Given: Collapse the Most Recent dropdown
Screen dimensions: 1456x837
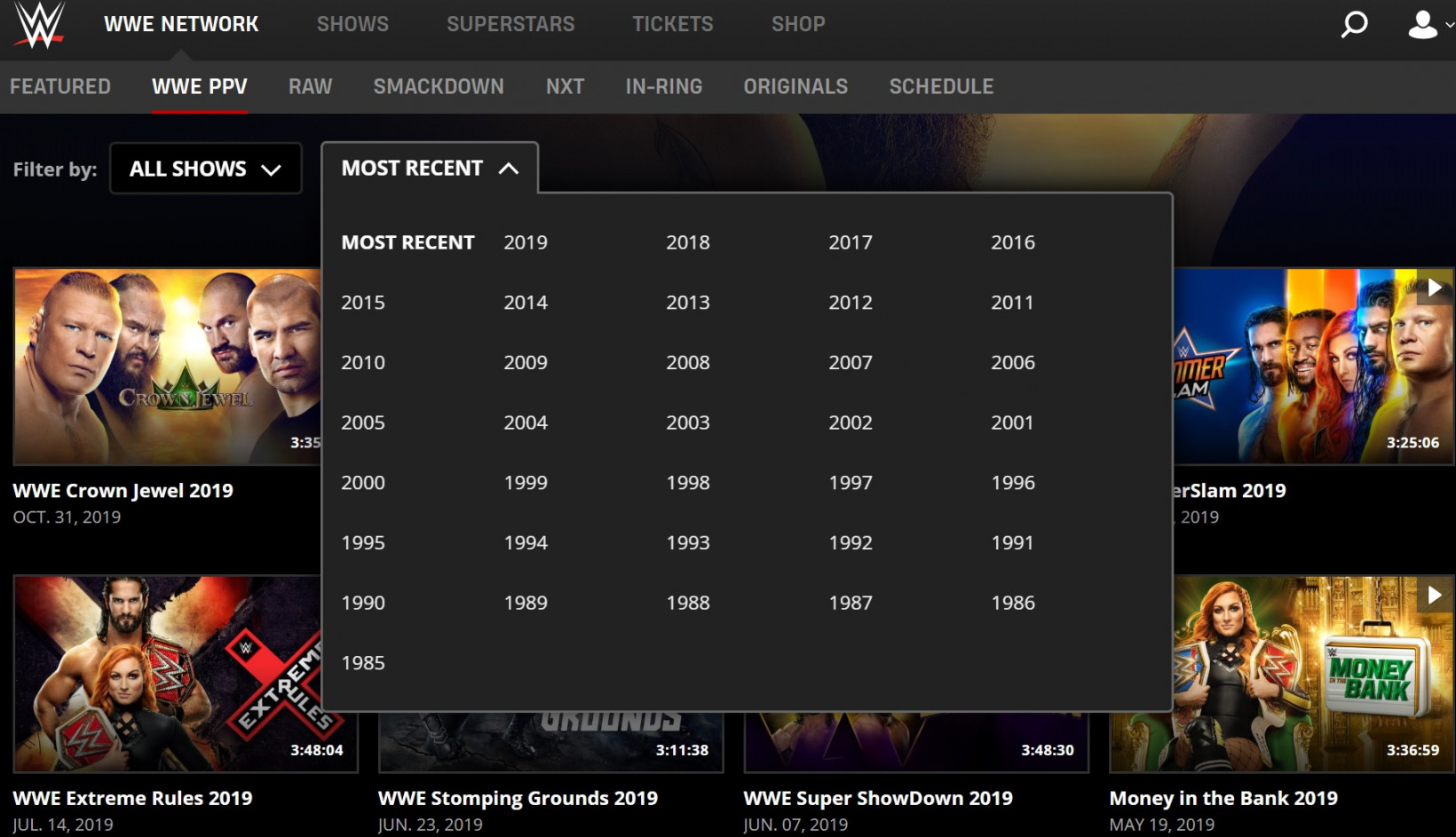Looking at the screenshot, I should point(430,169).
